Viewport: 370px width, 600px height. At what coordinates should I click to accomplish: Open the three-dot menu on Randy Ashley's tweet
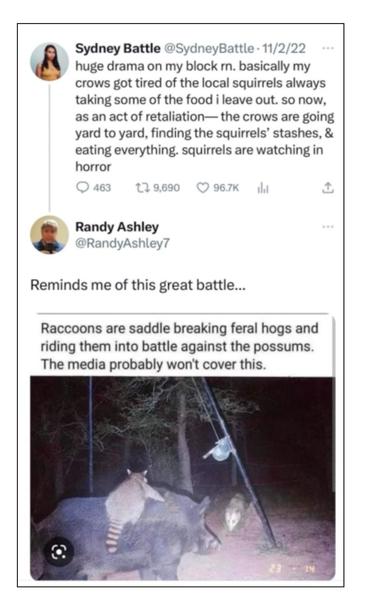[328, 227]
